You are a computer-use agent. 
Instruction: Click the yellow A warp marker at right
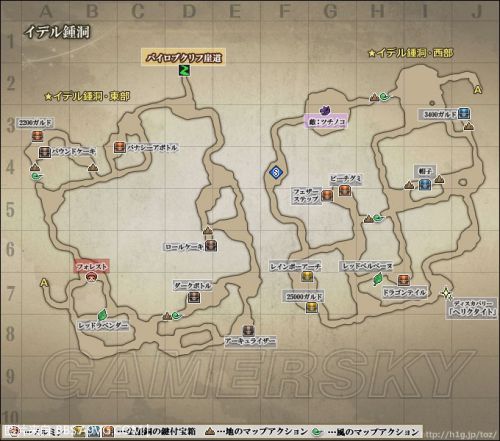tap(478, 90)
